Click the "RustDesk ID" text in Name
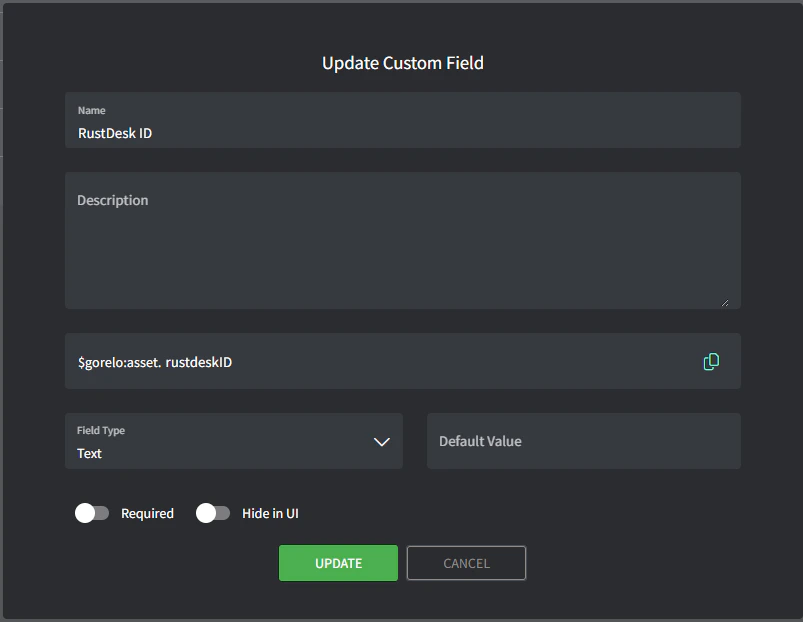This screenshot has height=622, width=803. (x=115, y=133)
